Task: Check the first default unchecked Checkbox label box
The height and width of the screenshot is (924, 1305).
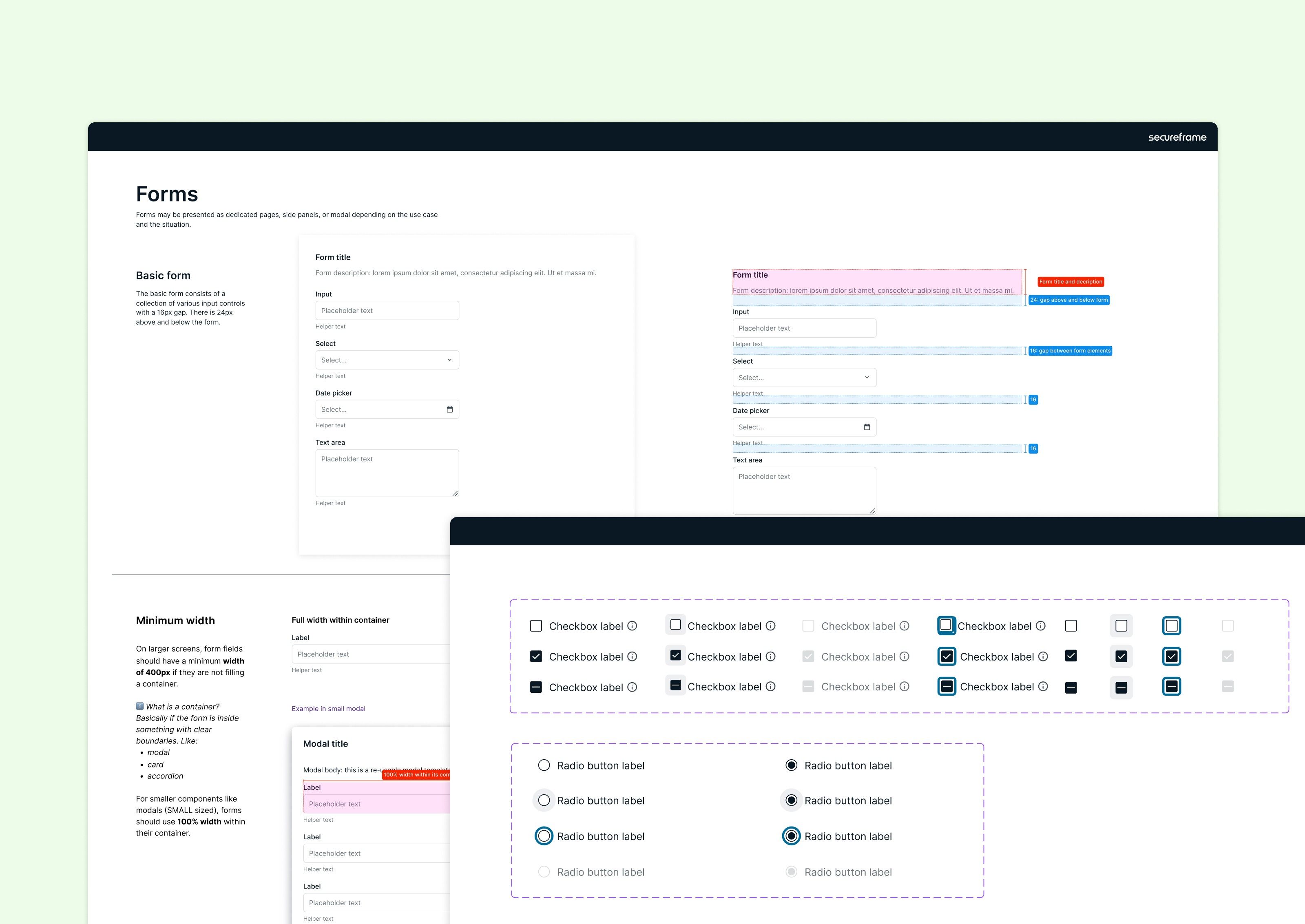Action: pyautogui.click(x=536, y=626)
